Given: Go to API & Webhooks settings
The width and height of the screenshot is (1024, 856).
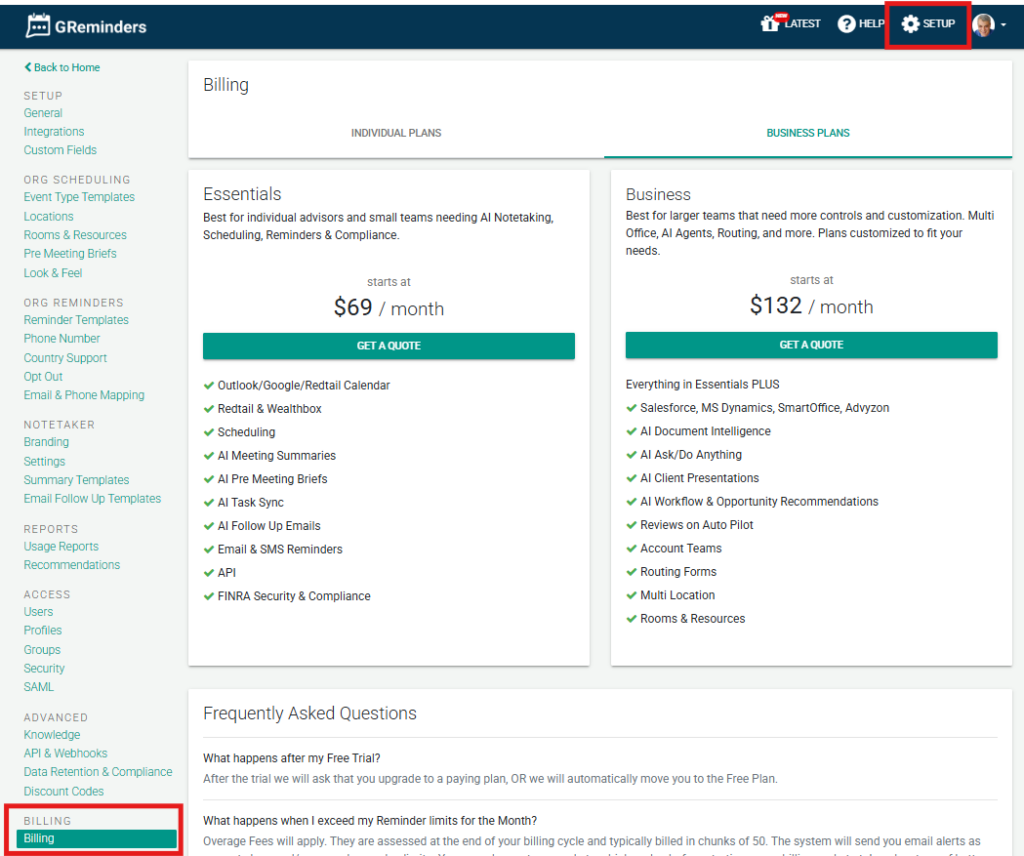Looking at the screenshot, I should pyautogui.click(x=65, y=754).
